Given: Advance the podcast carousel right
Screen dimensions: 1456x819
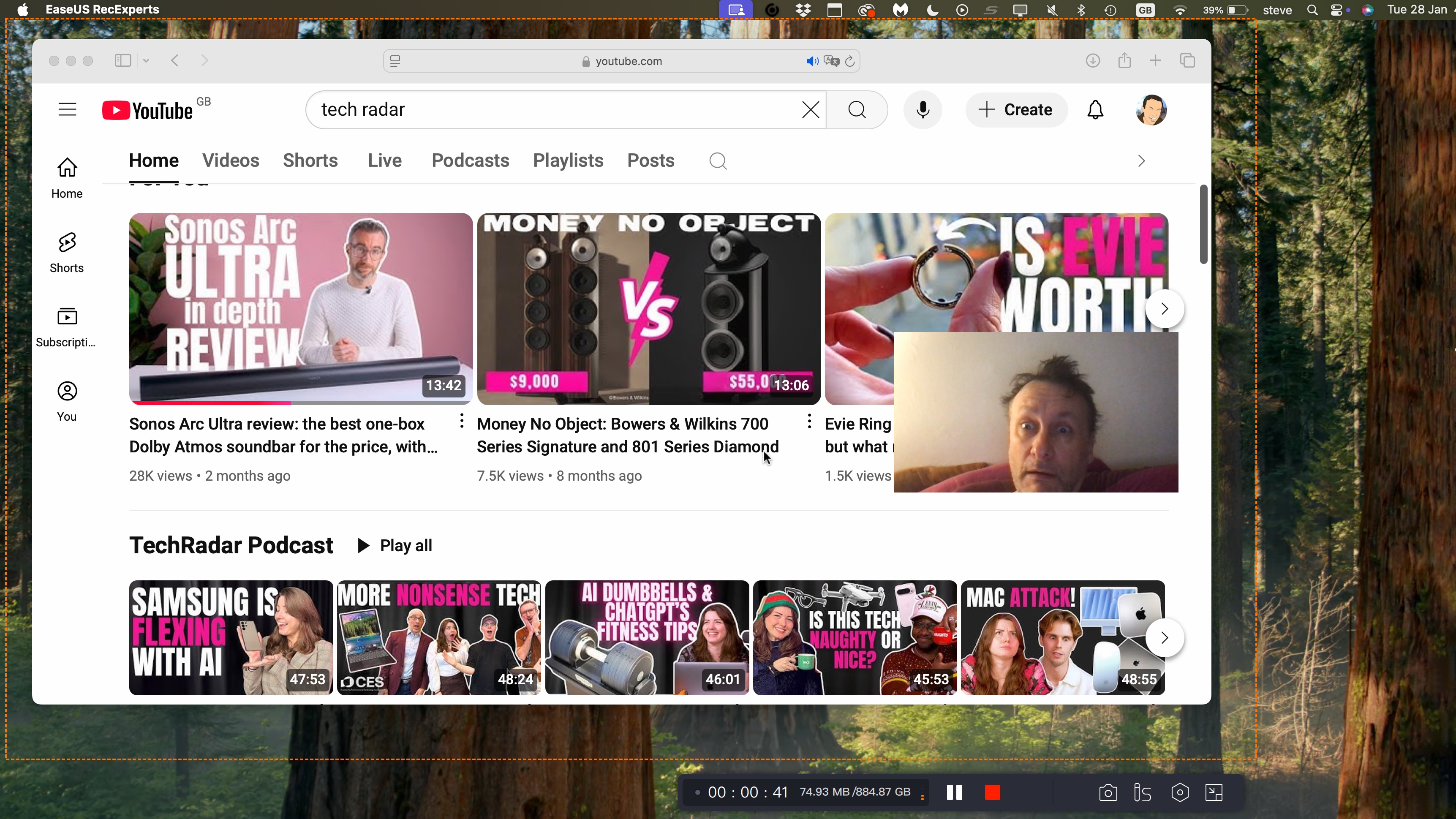Looking at the screenshot, I should point(1164,637).
